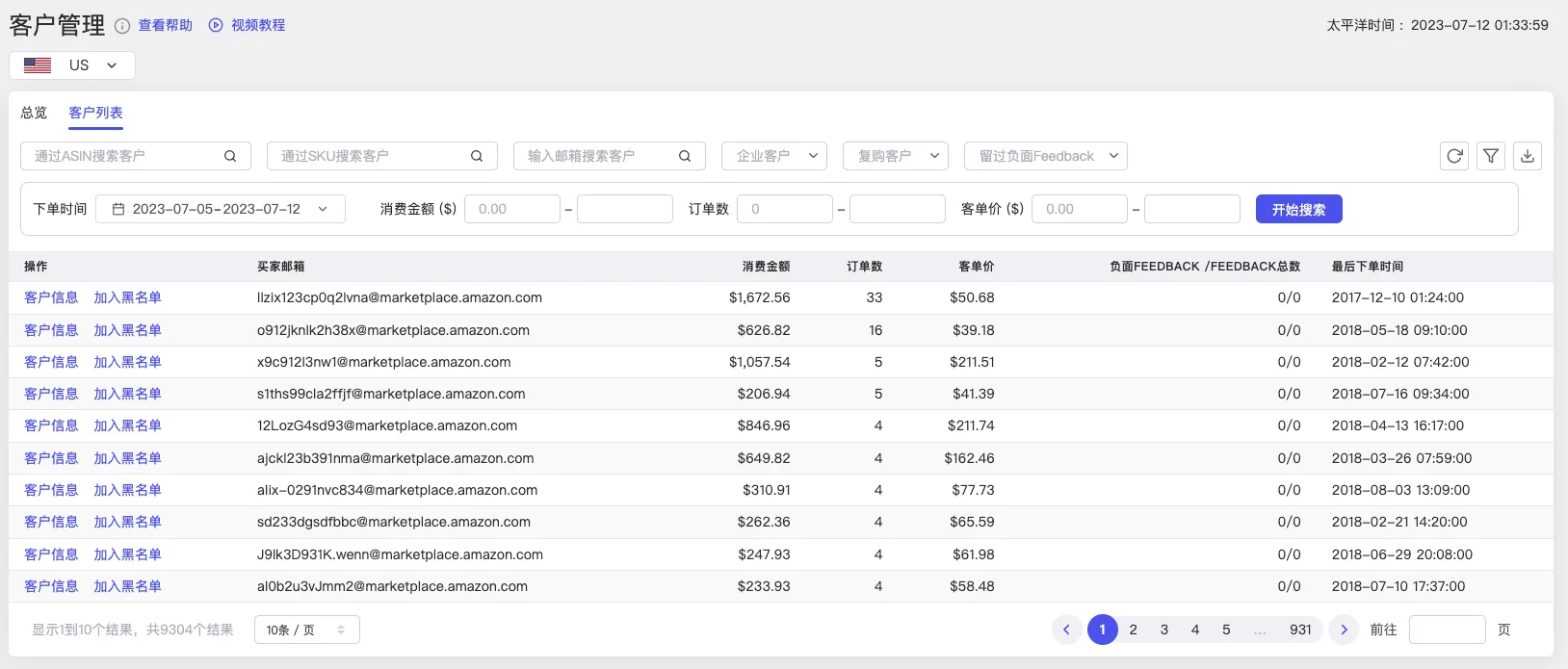Go to page 2
The width and height of the screenshot is (1568, 669).
click(x=1134, y=630)
